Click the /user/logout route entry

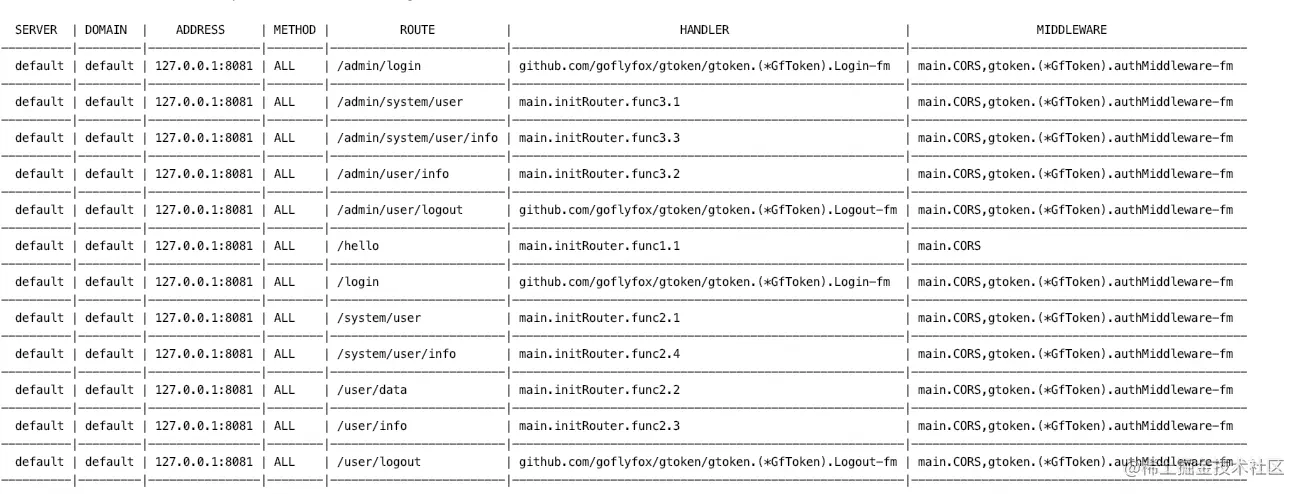(x=379, y=462)
